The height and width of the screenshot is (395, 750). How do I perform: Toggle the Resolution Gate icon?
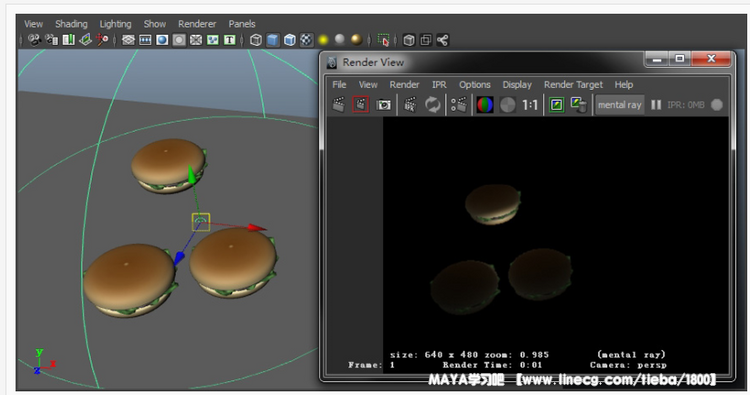(x=162, y=40)
